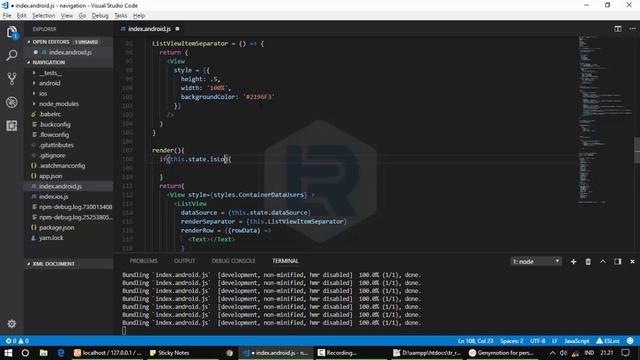This screenshot has height=360, width=640.
Task: Change indentation via Spaces: 2
Action: 511,341
